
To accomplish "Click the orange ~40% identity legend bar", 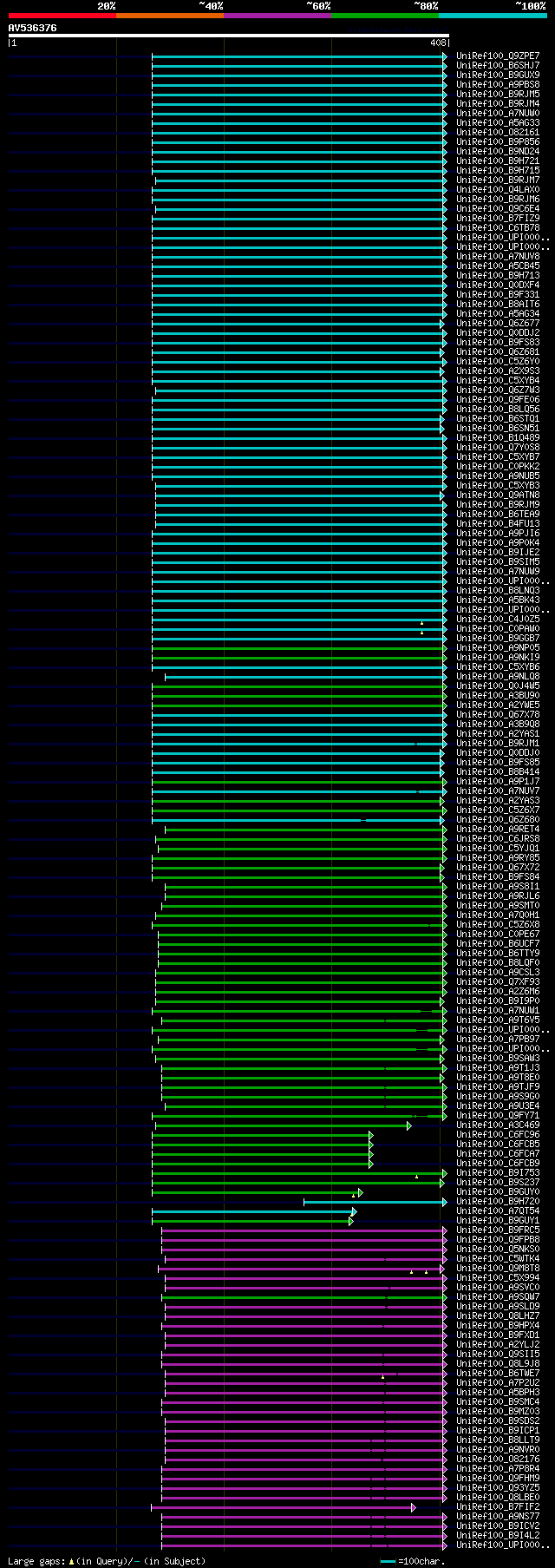I will pos(170,15).
